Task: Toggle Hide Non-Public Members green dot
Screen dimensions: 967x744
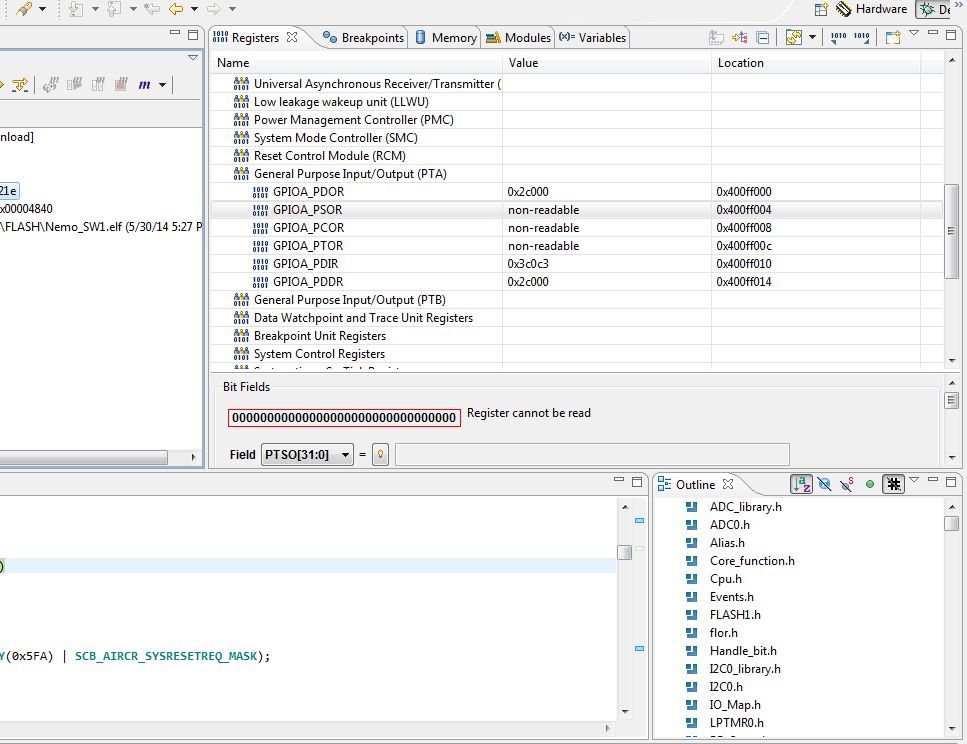Action: click(x=870, y=484)
